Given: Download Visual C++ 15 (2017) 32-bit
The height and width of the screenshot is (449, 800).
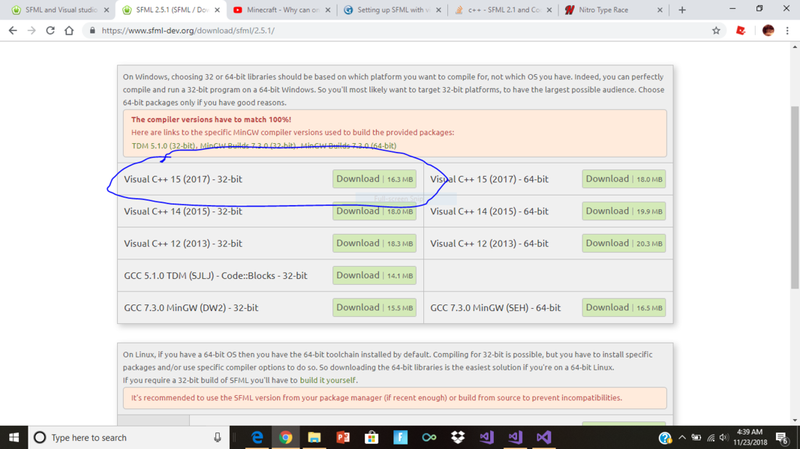Looking at the screenshot, I should 374,179.
